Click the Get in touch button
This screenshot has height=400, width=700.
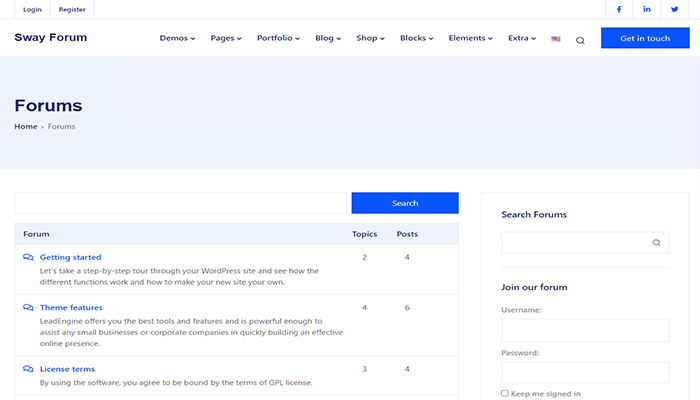[645, 38]
